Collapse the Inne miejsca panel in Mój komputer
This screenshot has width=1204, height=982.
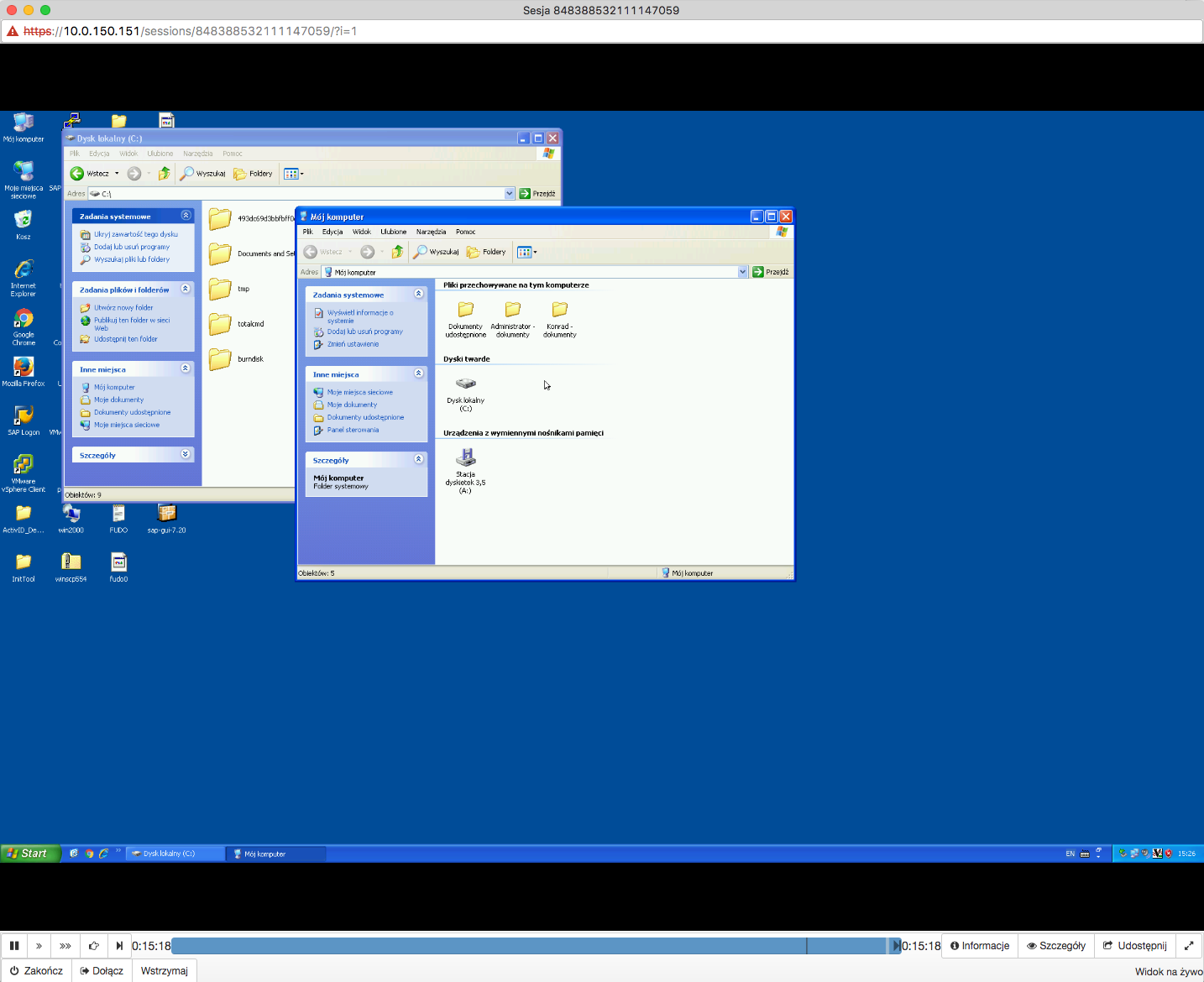pyautogui.click(x=418, y=373)
